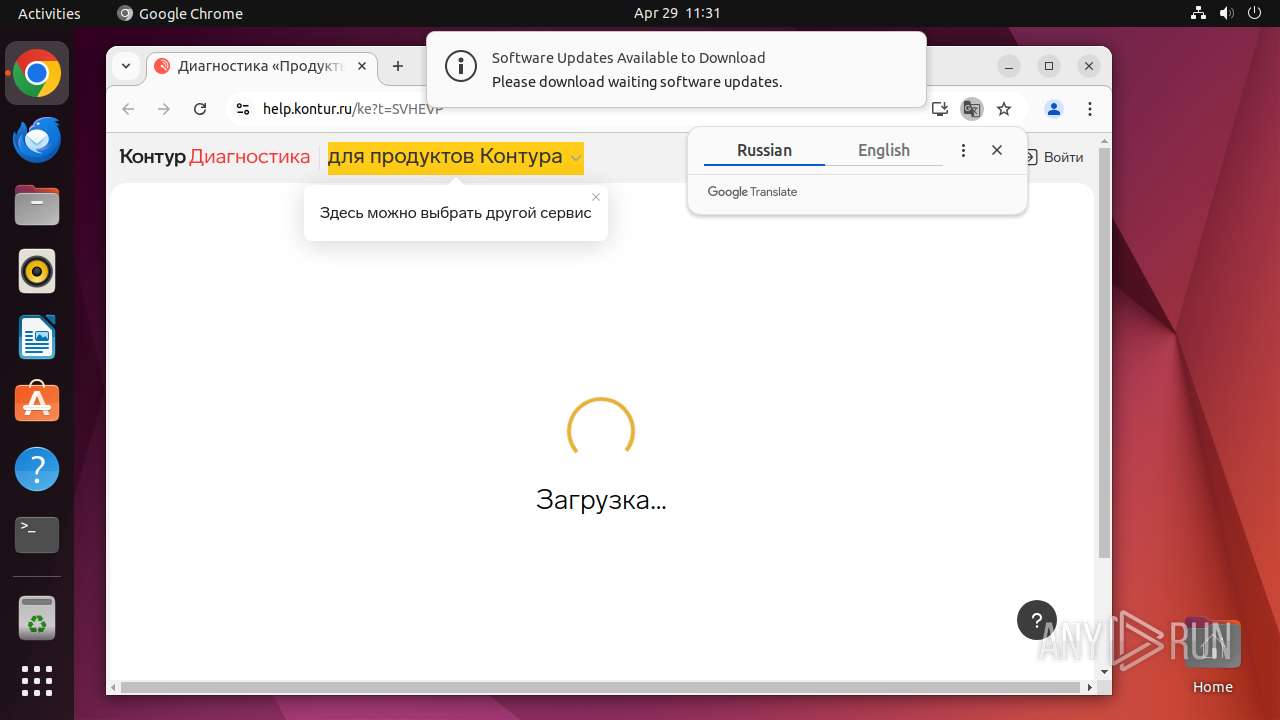Open the Home folder on desktop
Screen dimensions: 1280x720
point(1212,657)
